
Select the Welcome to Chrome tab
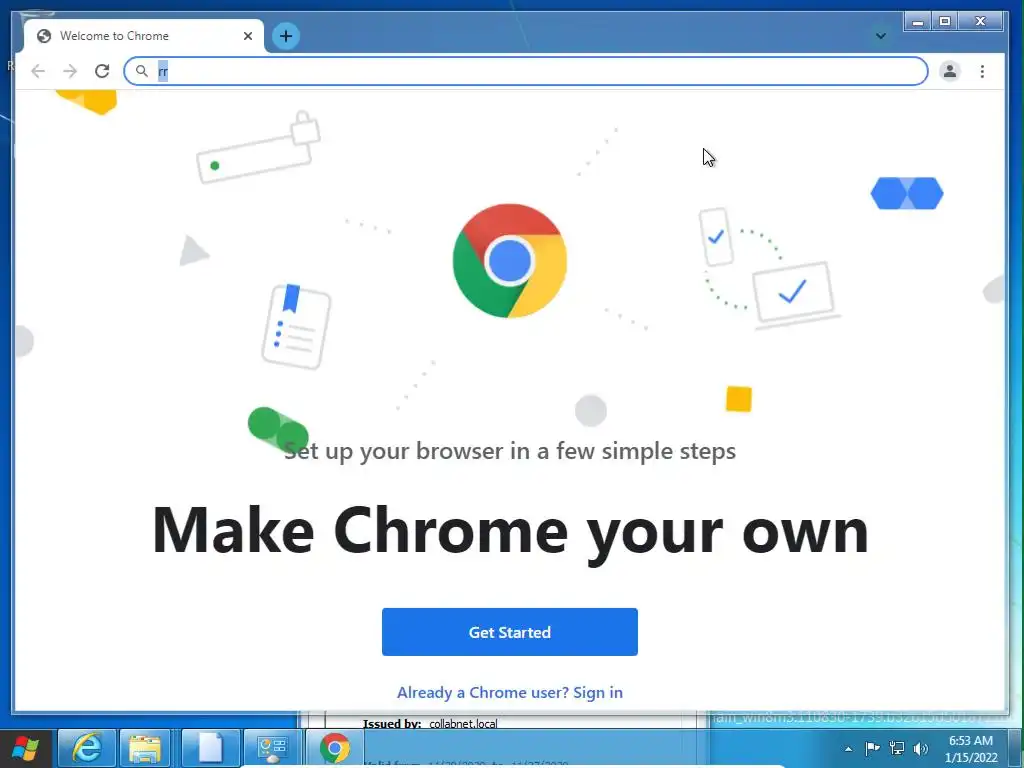pos(144,36)
